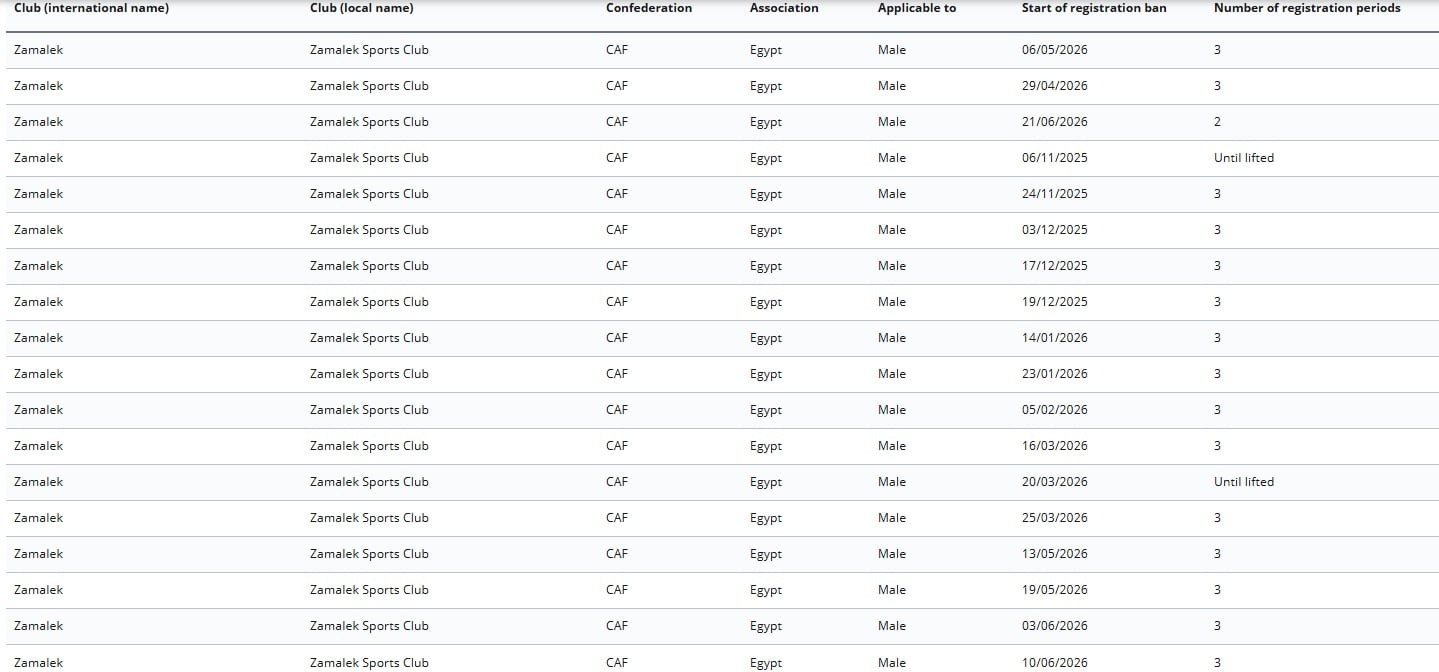Click "Until lifted" in the 20/03/2026 row
The height and width of the screenshot is (672, 1439).
[1244, 482]
